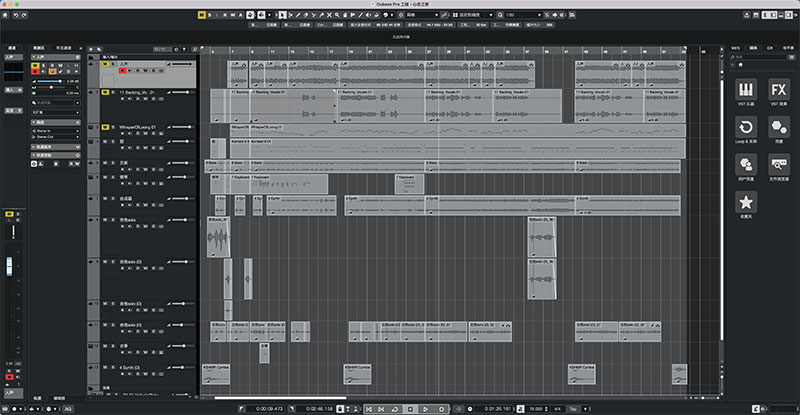Open the Favorites star icon
Image resolution: width=800 pixels, height=415 pixels.
(x=745, y=202)
